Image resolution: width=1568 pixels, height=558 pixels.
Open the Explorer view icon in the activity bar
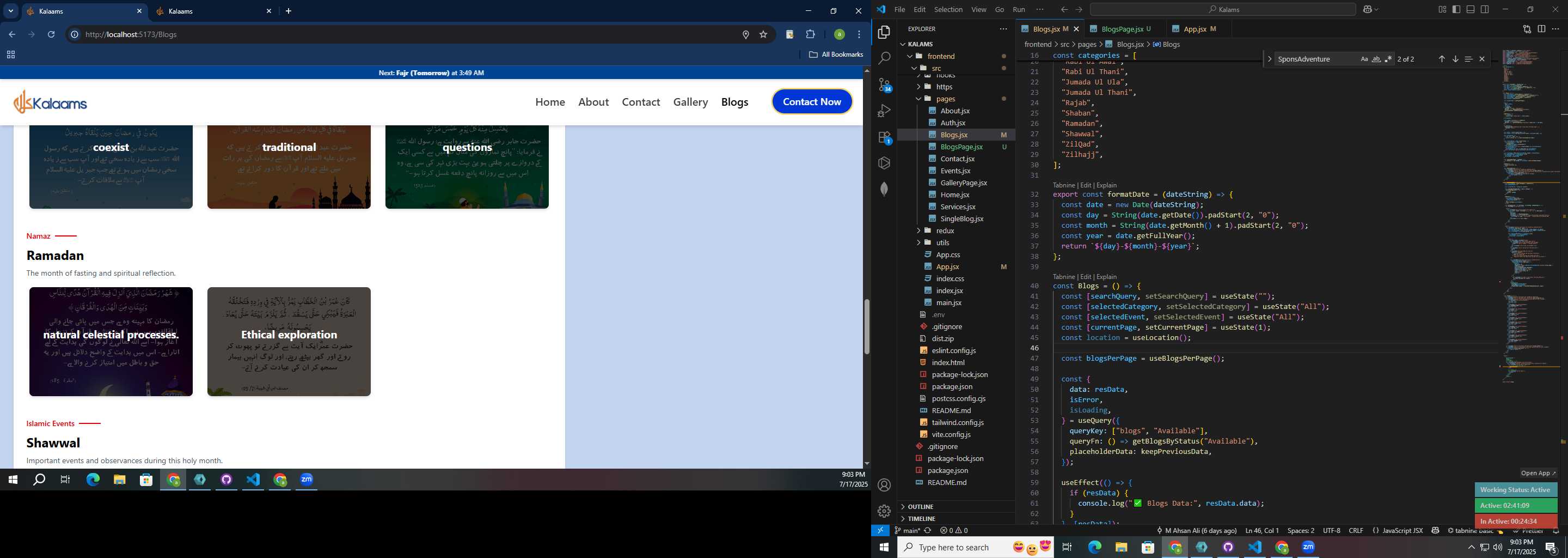[884, 32]
